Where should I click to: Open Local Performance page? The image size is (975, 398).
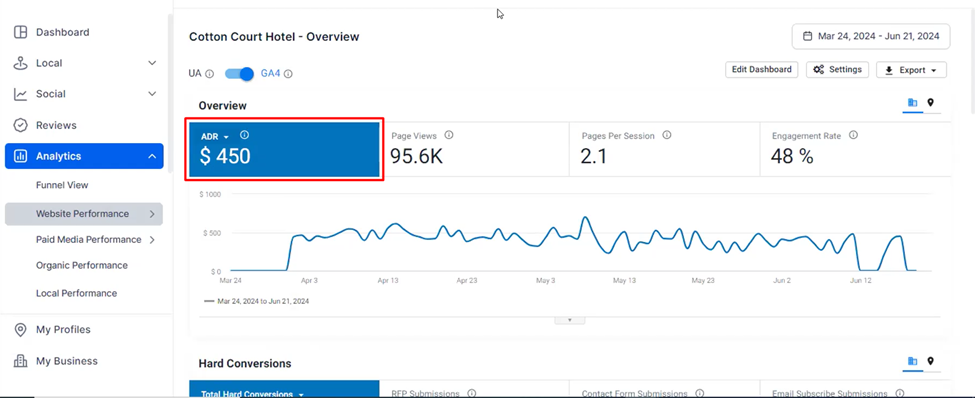(x=76, y=293)
